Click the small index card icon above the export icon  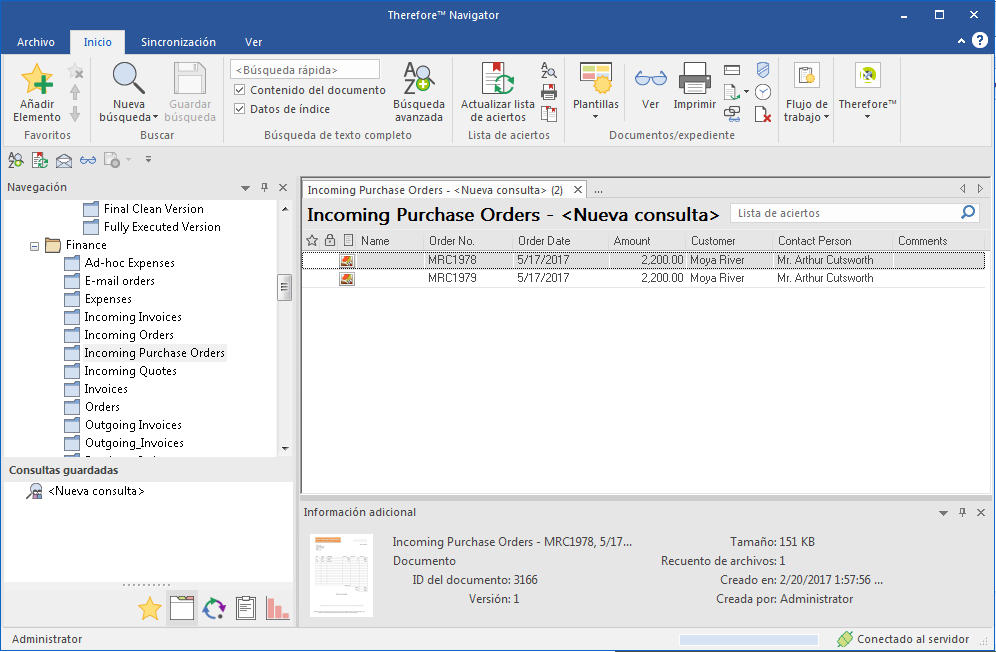pos(732,70)
